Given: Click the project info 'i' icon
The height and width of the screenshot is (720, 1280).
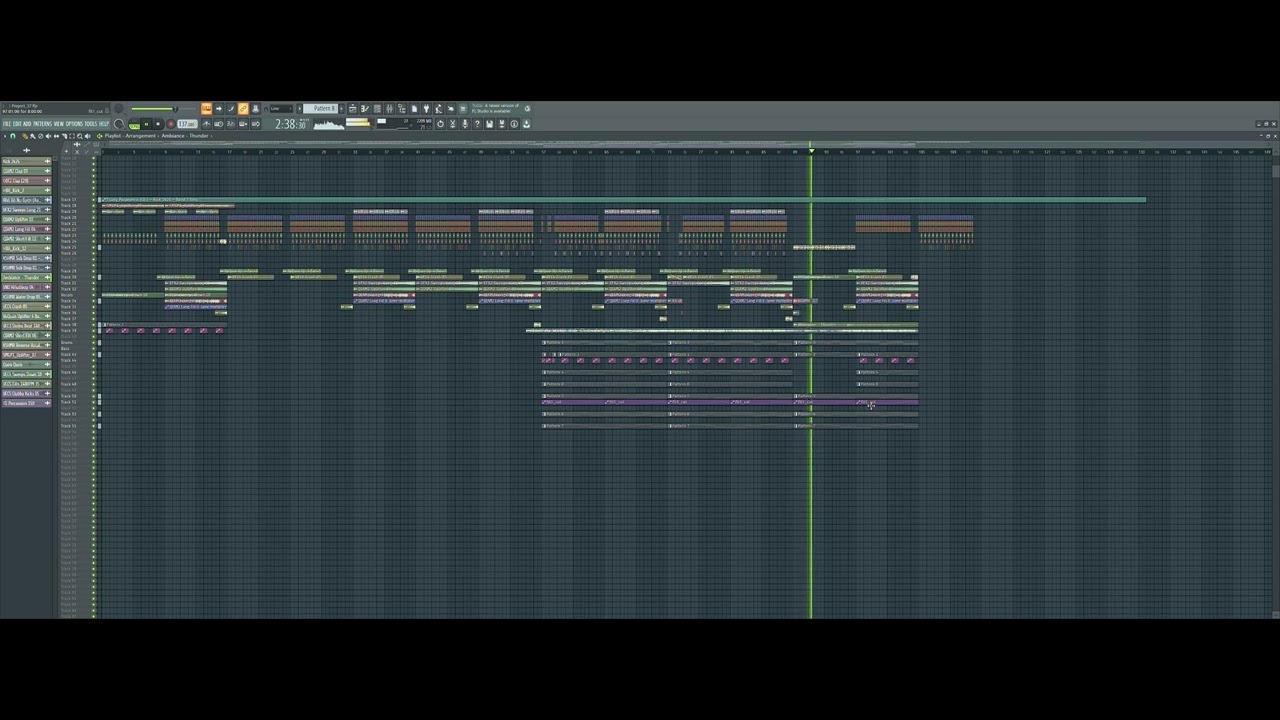Looking at the screenshot, I should (514, 124).
